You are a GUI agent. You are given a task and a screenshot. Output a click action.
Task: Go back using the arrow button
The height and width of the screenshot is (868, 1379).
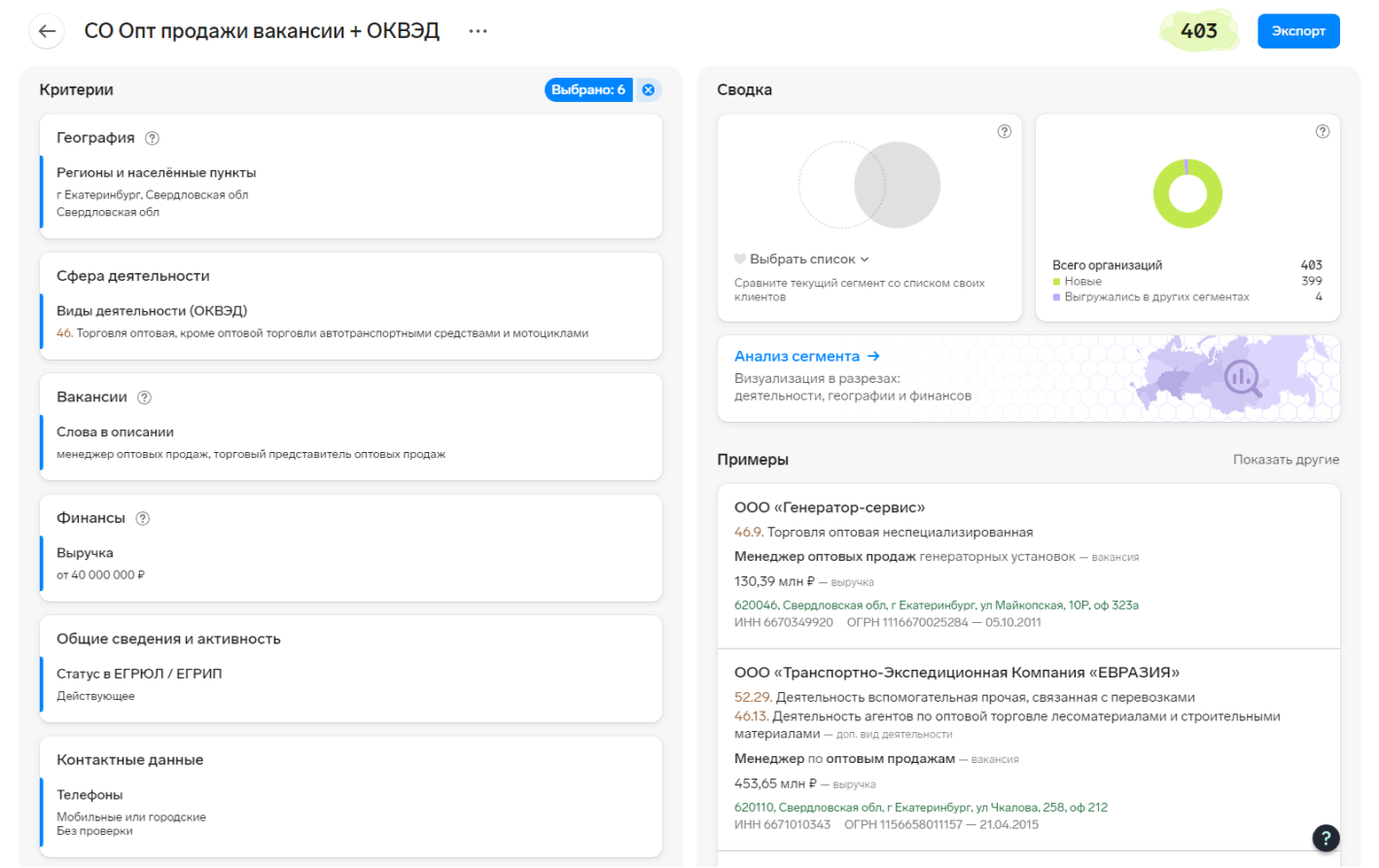47,31
